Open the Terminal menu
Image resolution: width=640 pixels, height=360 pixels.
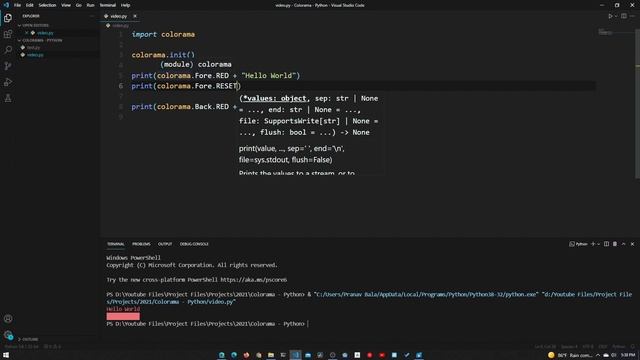[108, 5]
